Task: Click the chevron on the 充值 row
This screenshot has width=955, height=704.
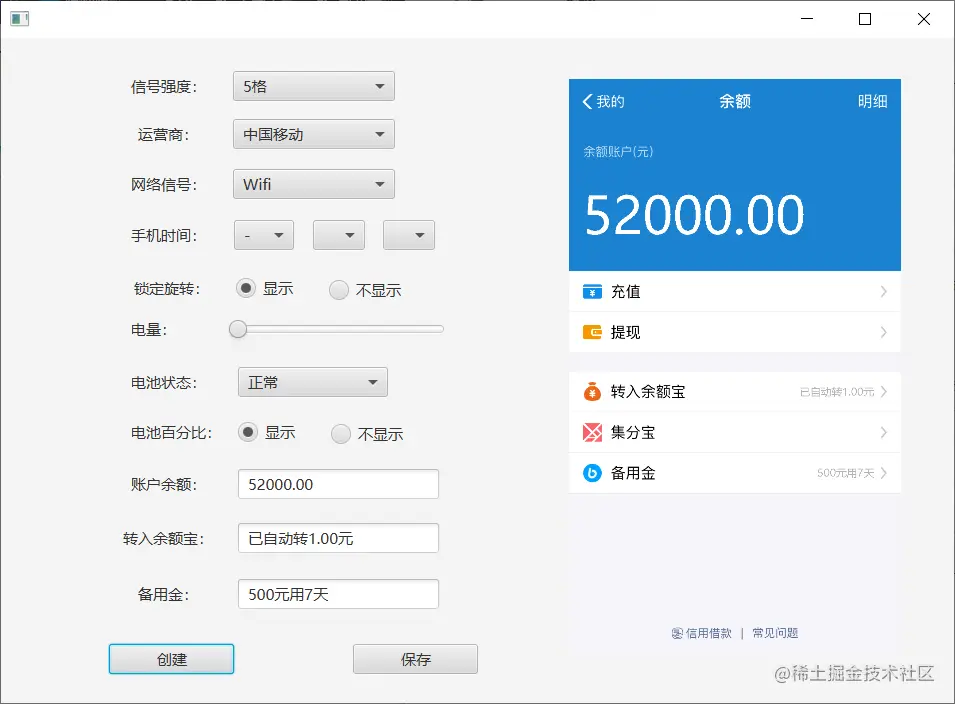Action: tap(884, 292)
